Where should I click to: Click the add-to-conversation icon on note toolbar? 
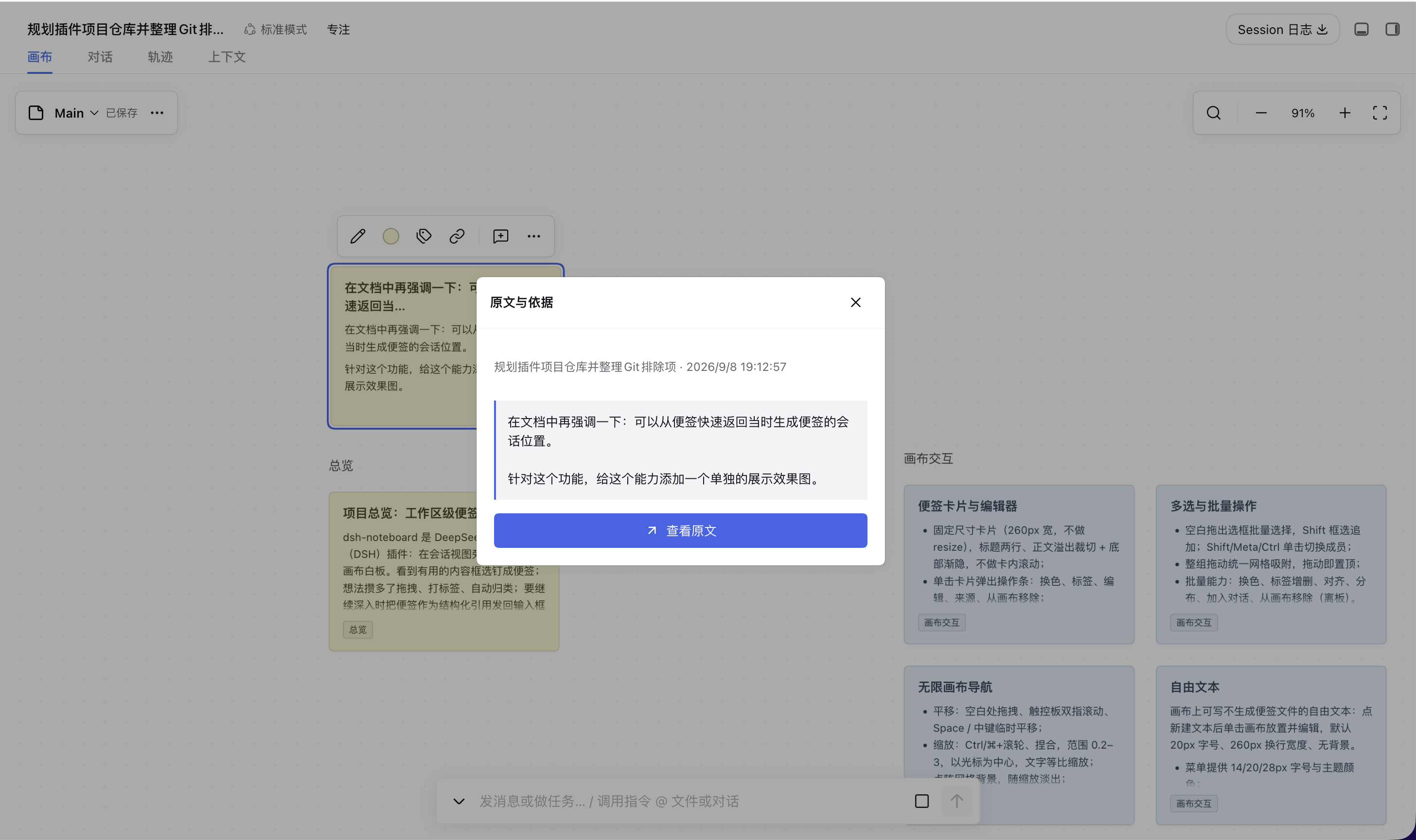click(x=500, y=236)
